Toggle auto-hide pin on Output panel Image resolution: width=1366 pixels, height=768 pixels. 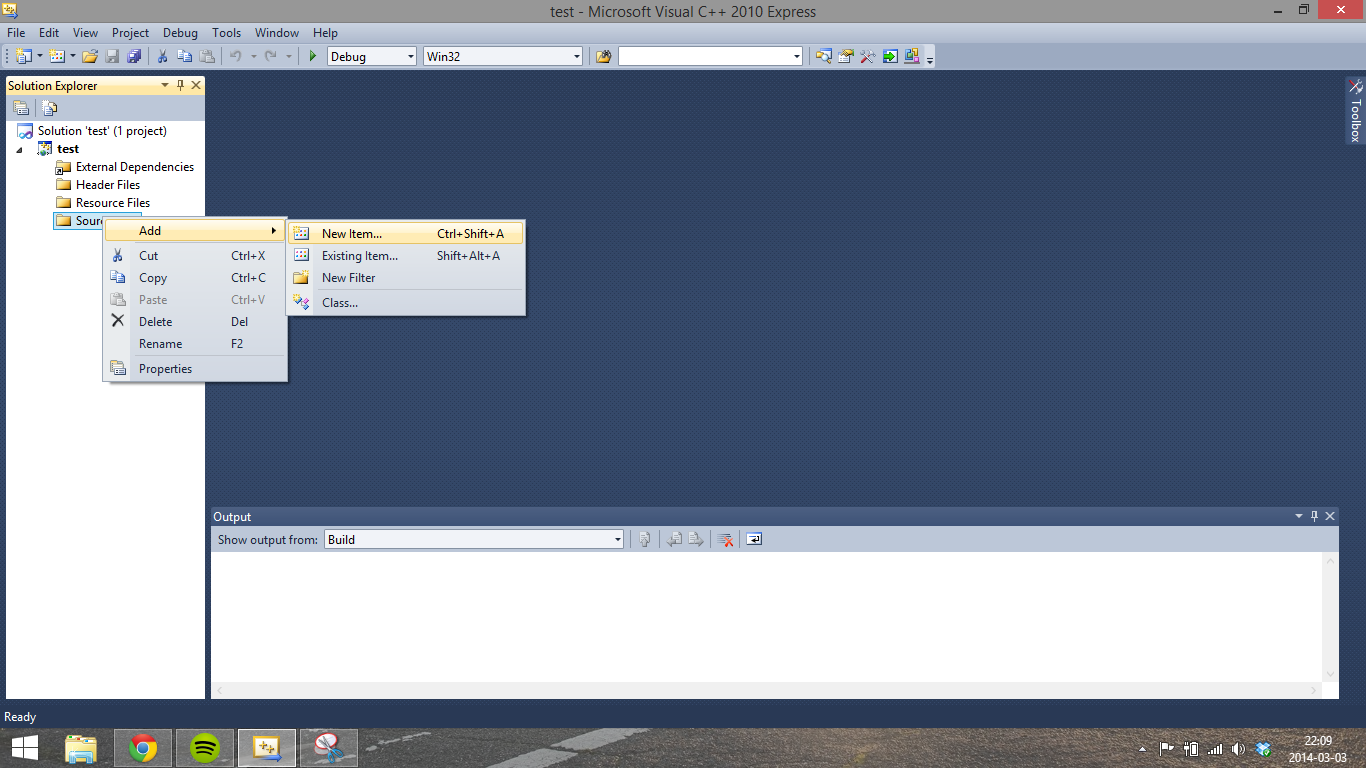point(1314,516)
